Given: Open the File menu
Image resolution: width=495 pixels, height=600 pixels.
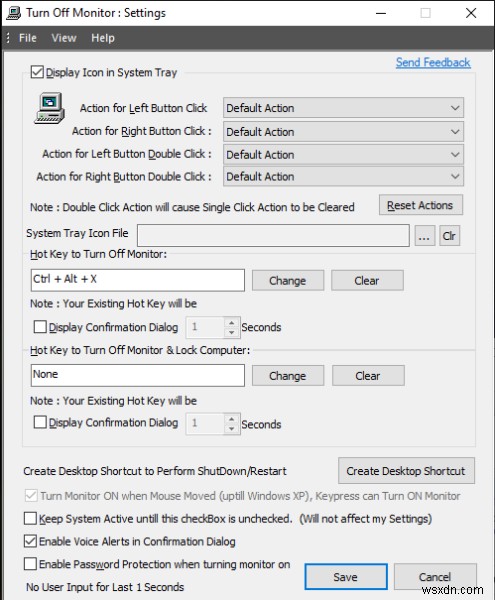Looking at the screenshot, I should click(28, 38).
